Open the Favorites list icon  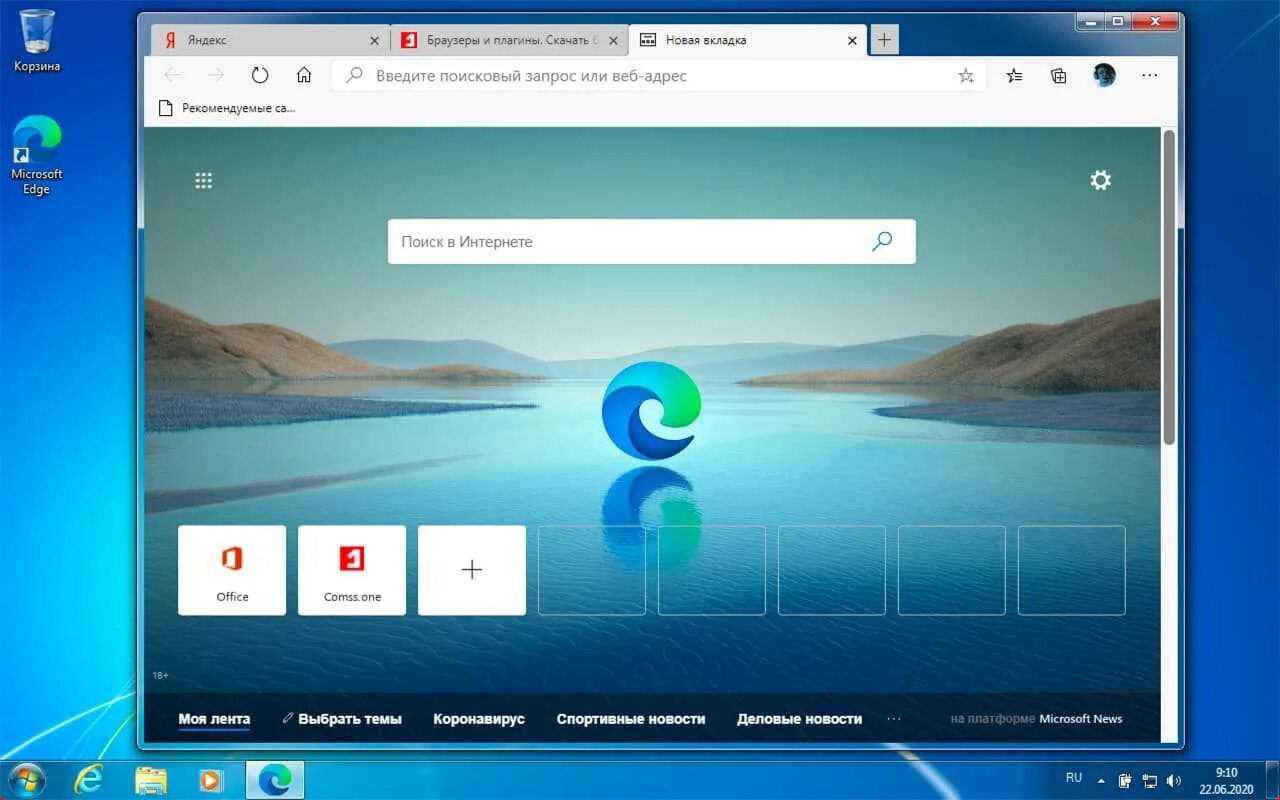point(1014,75)
